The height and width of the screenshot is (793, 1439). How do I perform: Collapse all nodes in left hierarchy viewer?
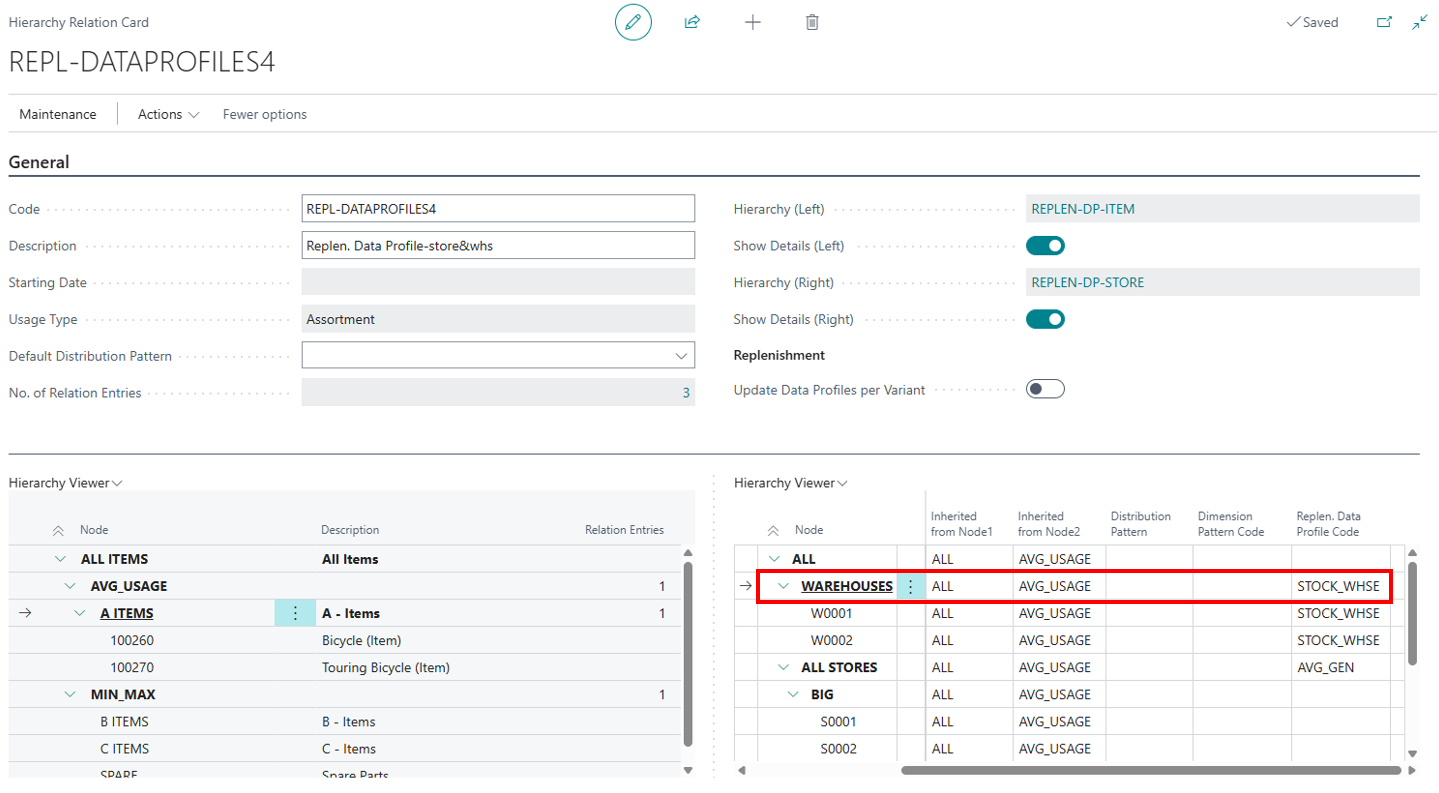pyautogui.click(x=58, y=531)
